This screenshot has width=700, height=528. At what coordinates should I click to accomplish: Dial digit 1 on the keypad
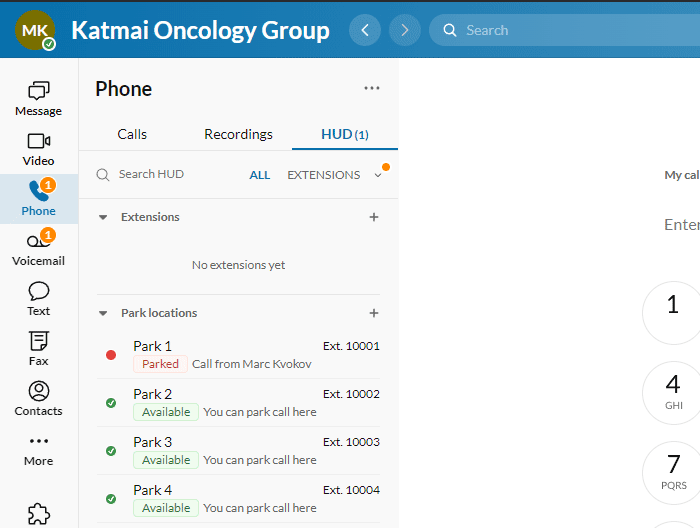click(x=673, y=313)
